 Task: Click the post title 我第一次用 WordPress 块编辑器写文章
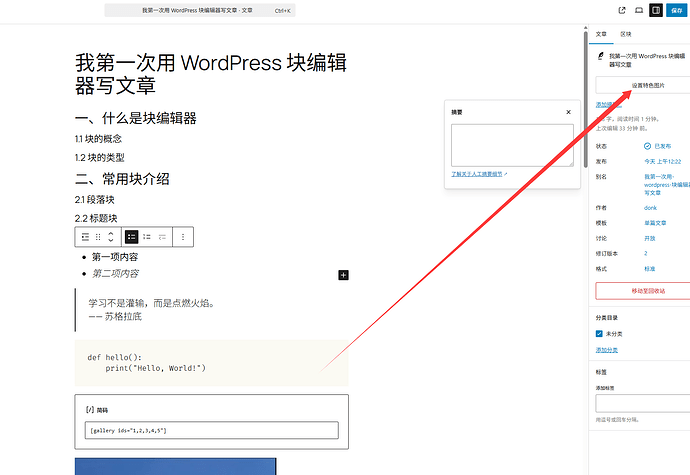[x=211, y=74]
